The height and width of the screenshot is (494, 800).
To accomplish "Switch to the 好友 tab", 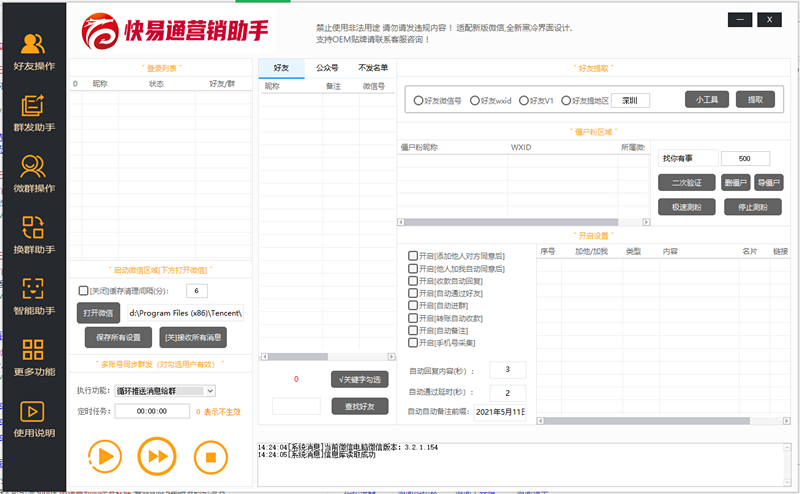I will click(x=281, y=68).
